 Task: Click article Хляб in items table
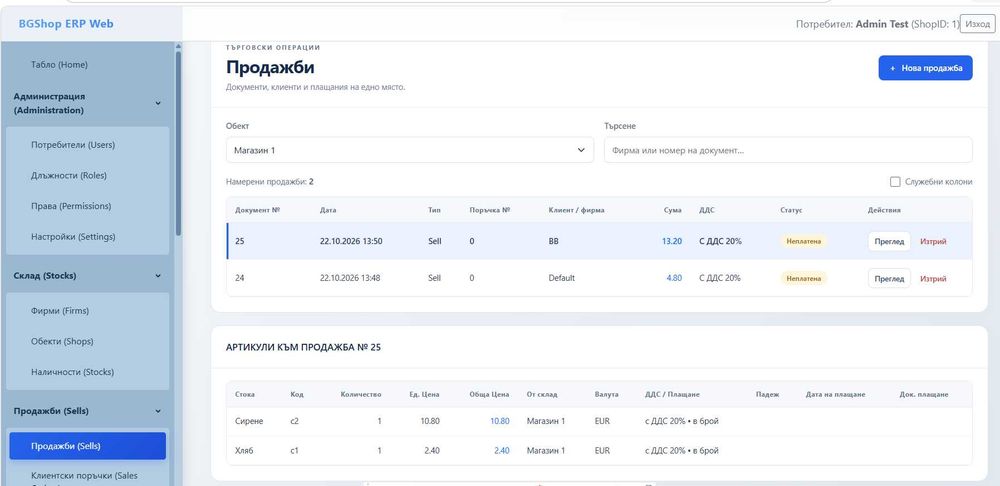tap(244, 450)
